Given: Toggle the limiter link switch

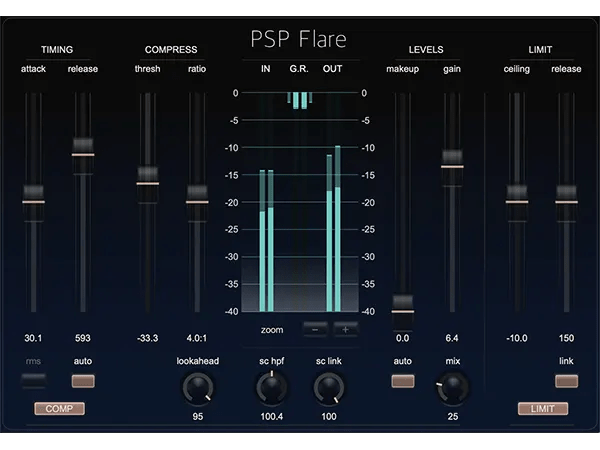Looking at the screenshot, I should click(566, 381).
